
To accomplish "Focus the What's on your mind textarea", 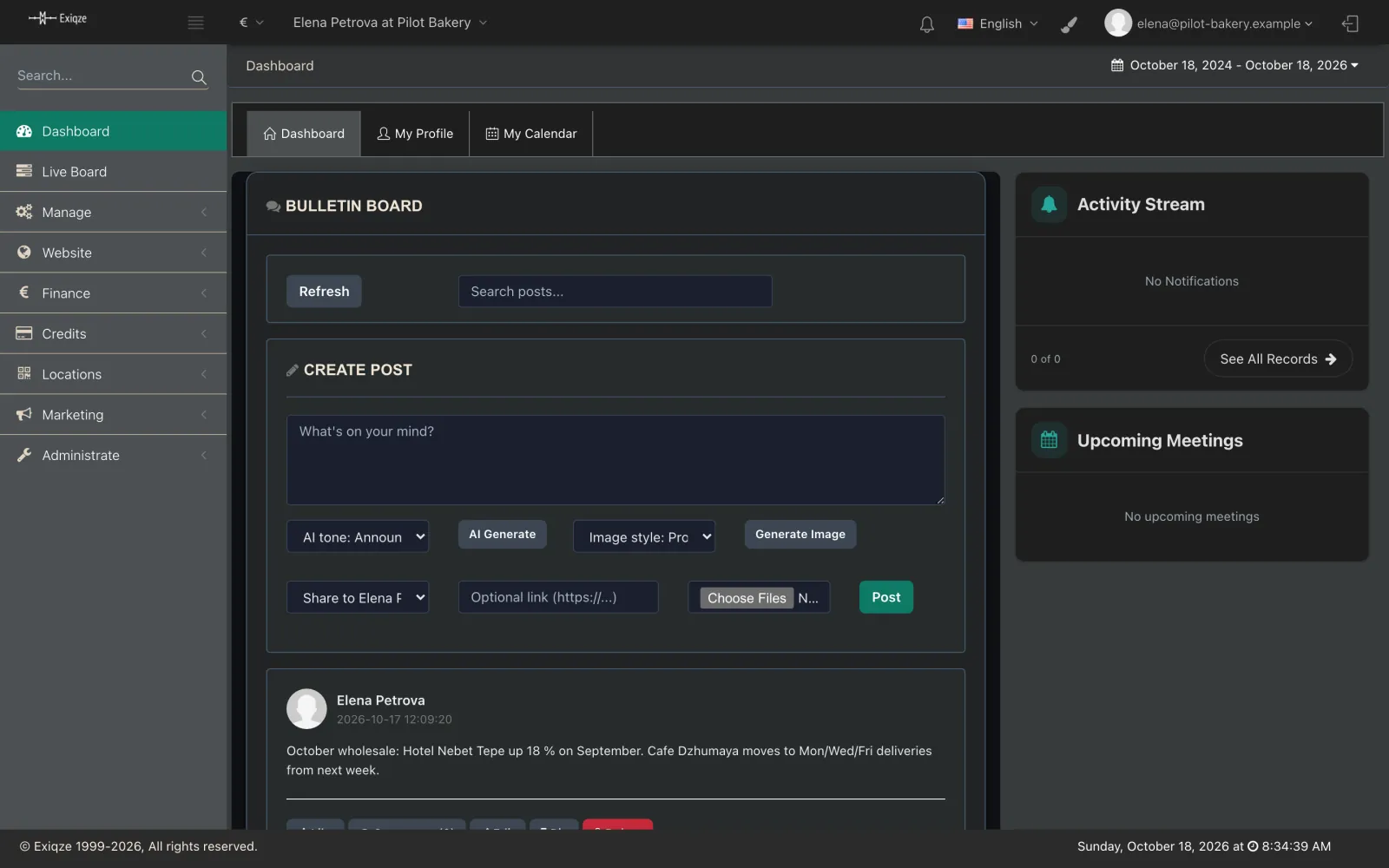I will click(x=616, y=460).
